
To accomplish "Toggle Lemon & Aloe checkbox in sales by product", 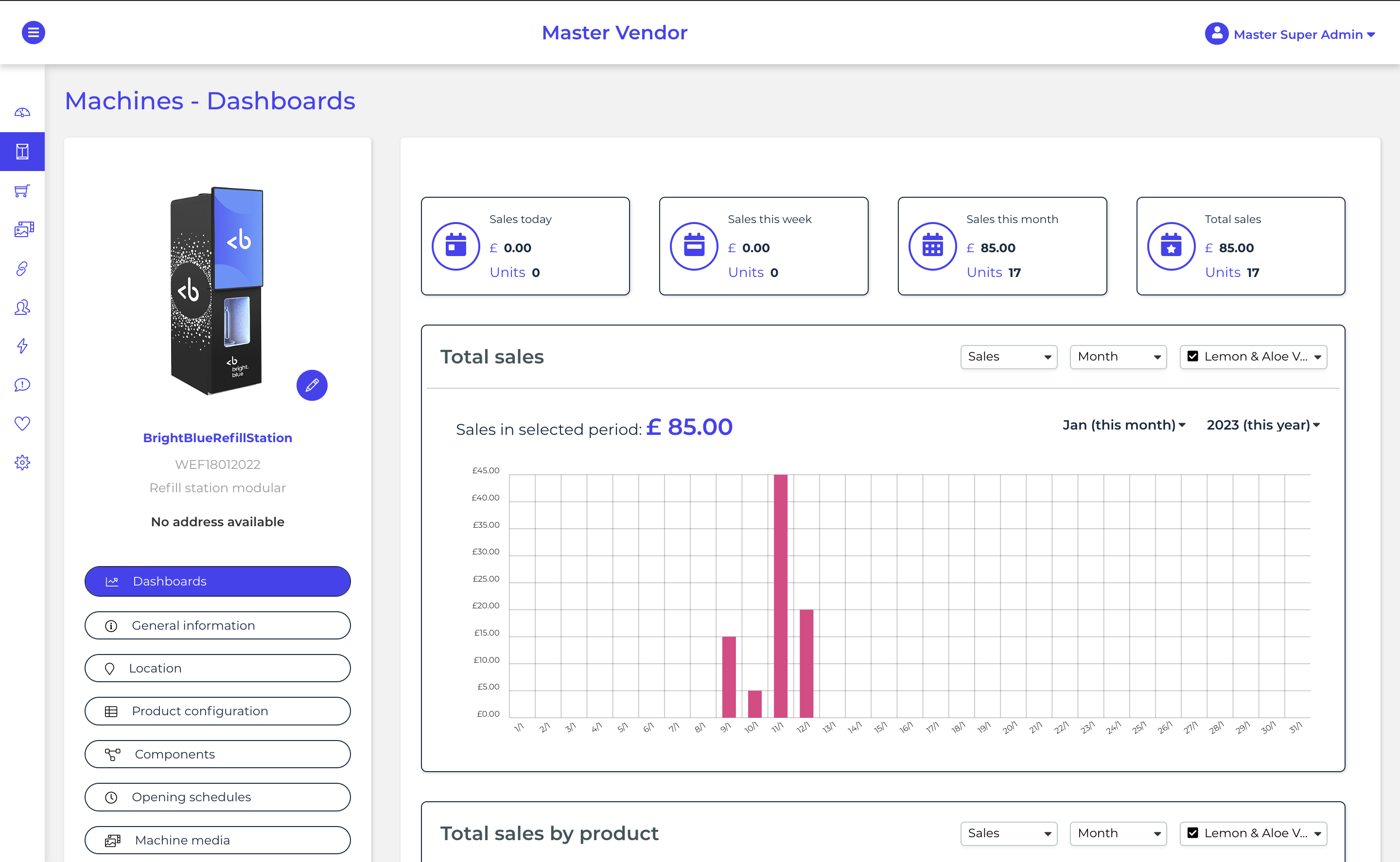I will [x=1192, y=833].
